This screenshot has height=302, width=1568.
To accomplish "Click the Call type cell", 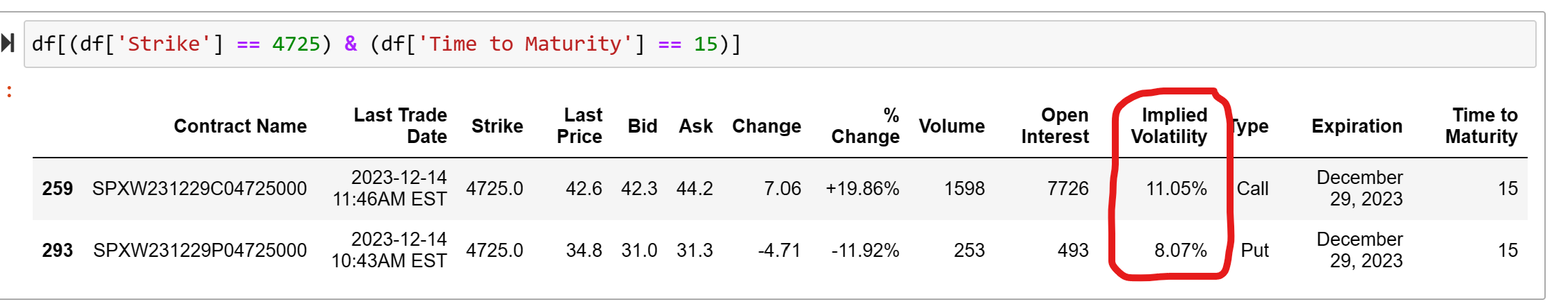I will [1252, 188].
